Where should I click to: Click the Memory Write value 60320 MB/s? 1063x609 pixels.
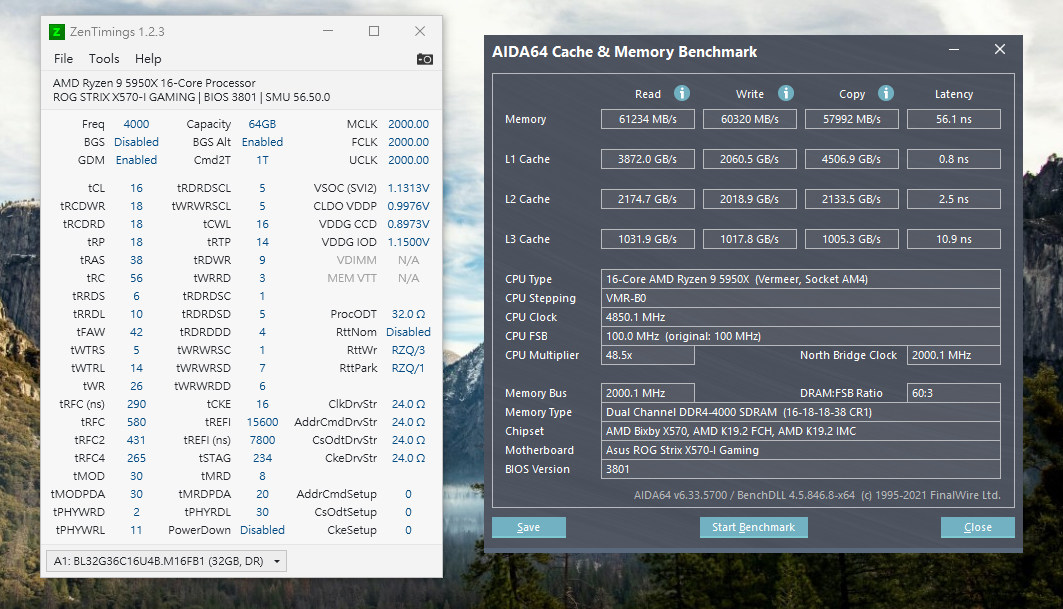click(x=750, y=119)
